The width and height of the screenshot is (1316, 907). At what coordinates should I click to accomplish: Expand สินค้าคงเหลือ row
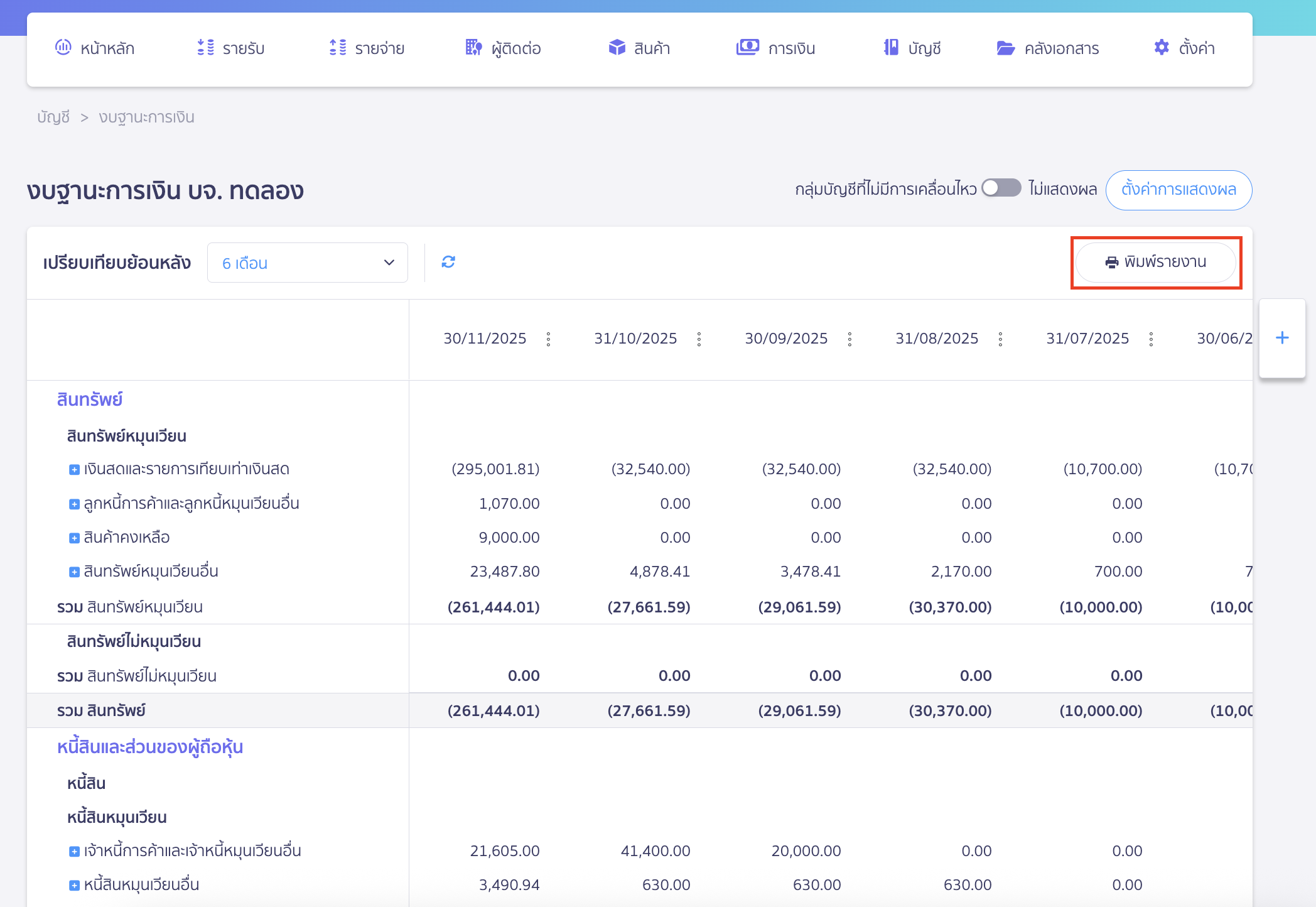[74, 538]
